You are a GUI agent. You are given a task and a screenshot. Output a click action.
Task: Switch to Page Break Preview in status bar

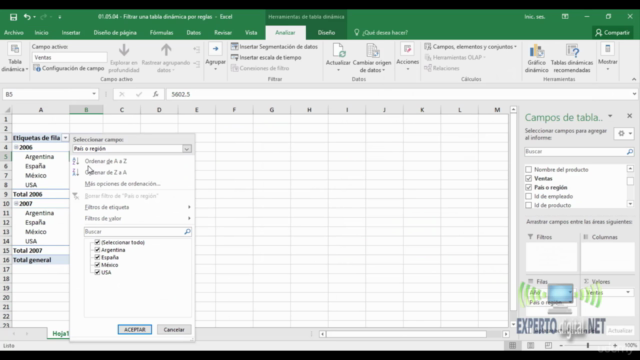click(x=548, y=345)
